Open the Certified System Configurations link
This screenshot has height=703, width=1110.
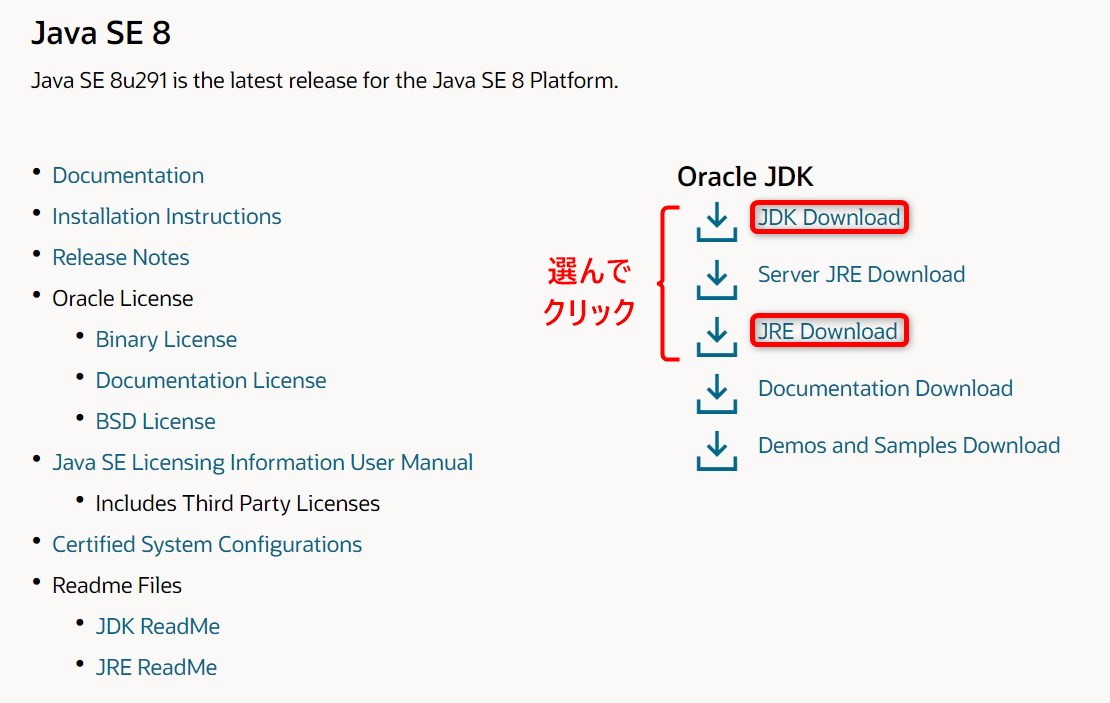[206, 544]
